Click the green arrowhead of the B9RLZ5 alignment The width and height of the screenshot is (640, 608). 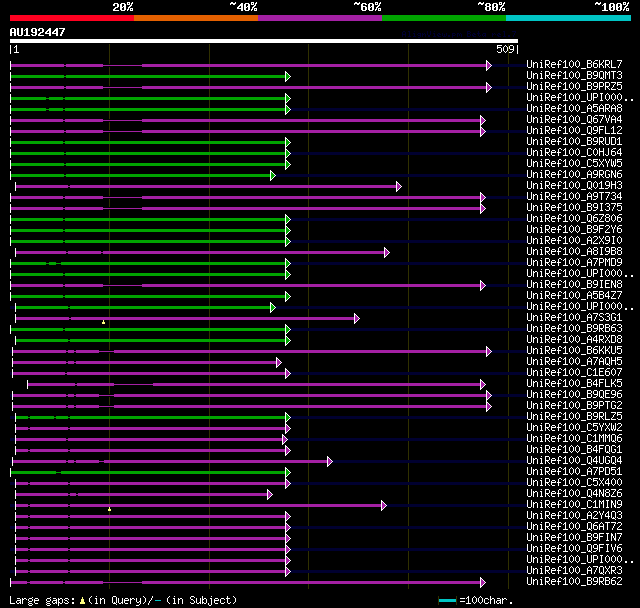click(288, 417)
